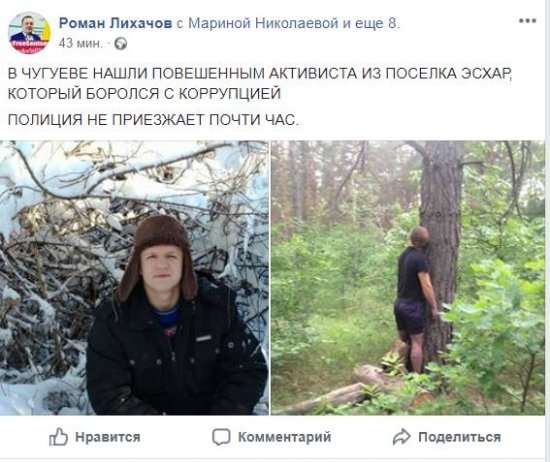550x462 pixels.
Task: Select the Комментарий button text
Action: tap(284, 437)
